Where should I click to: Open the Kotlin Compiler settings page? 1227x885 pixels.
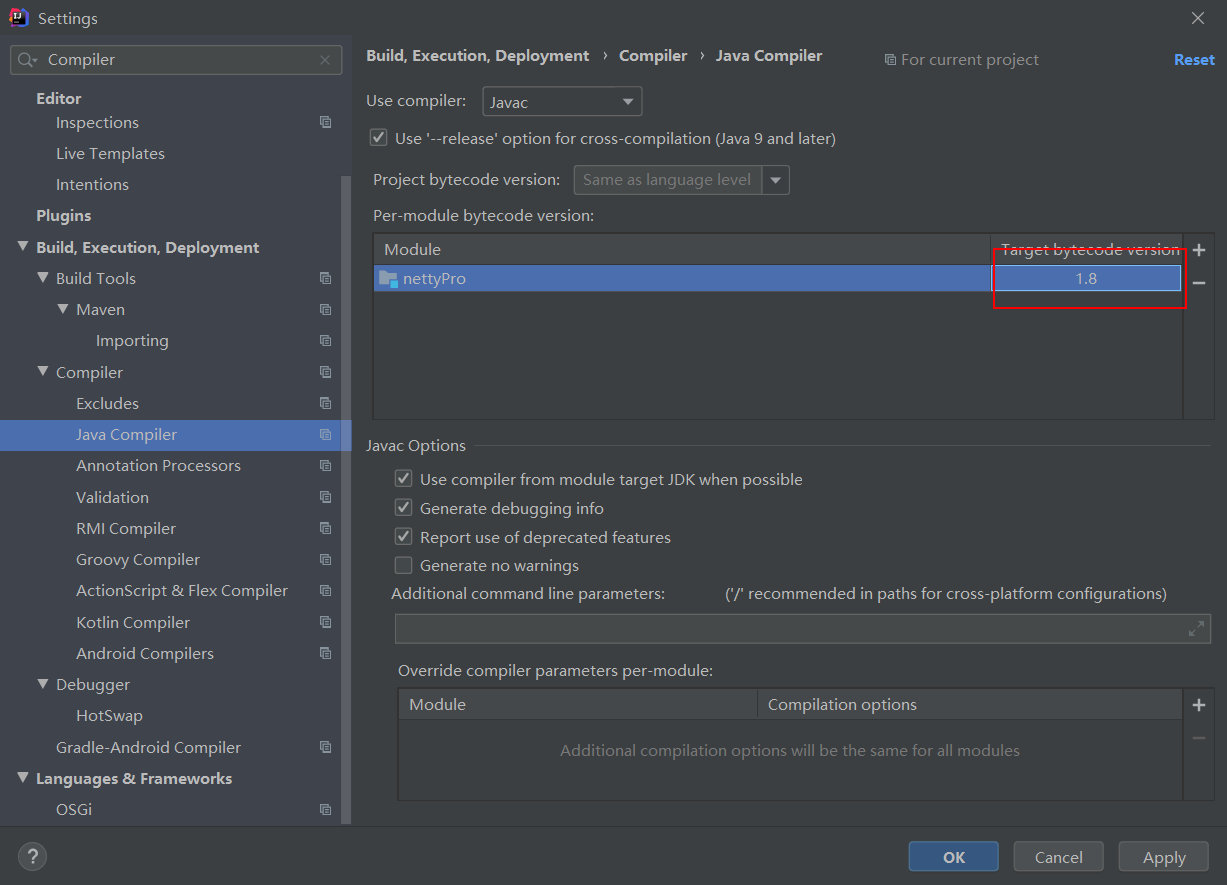(x=132, y=622)
